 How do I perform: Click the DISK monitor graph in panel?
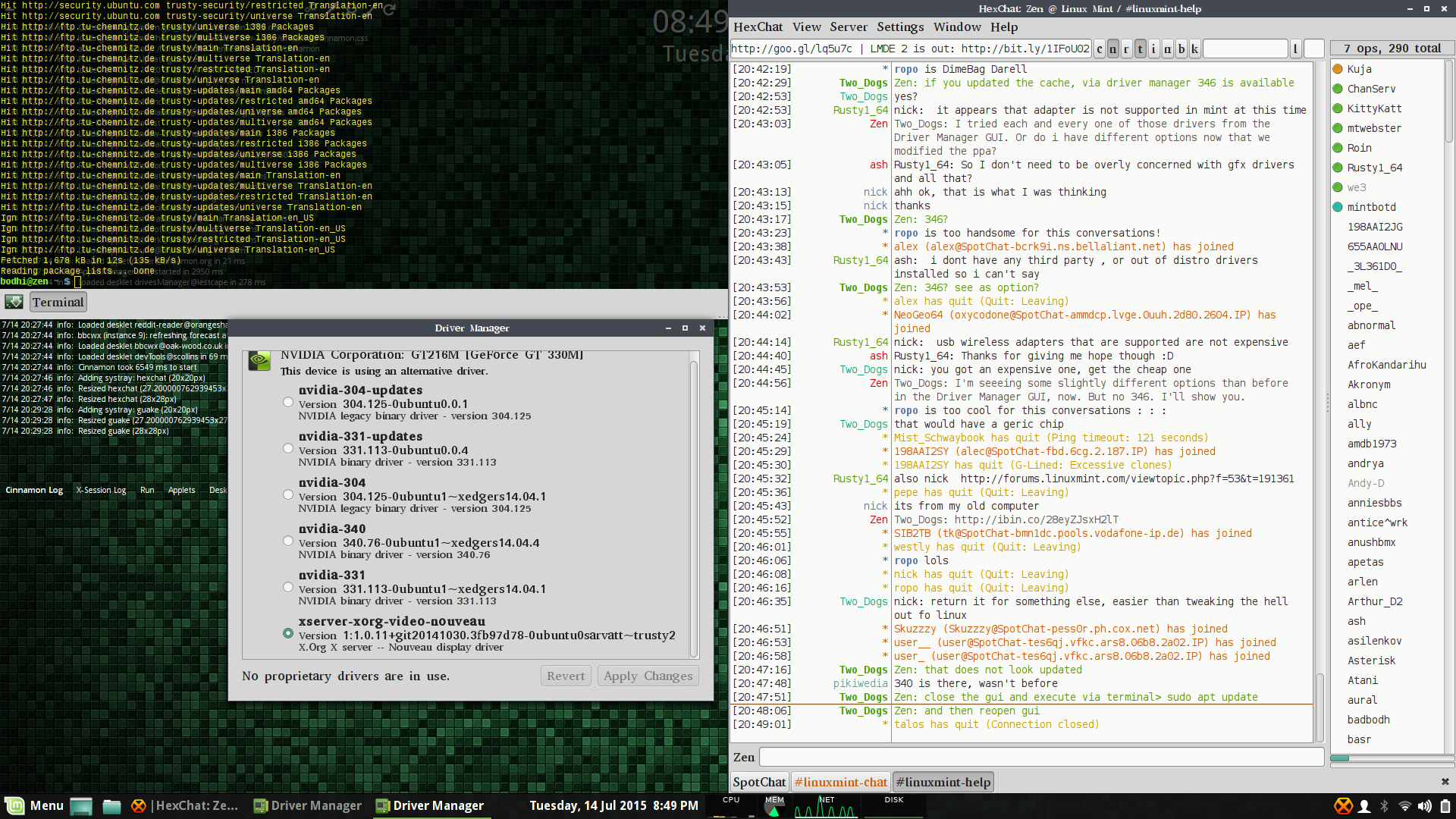[x=894, y=806]
